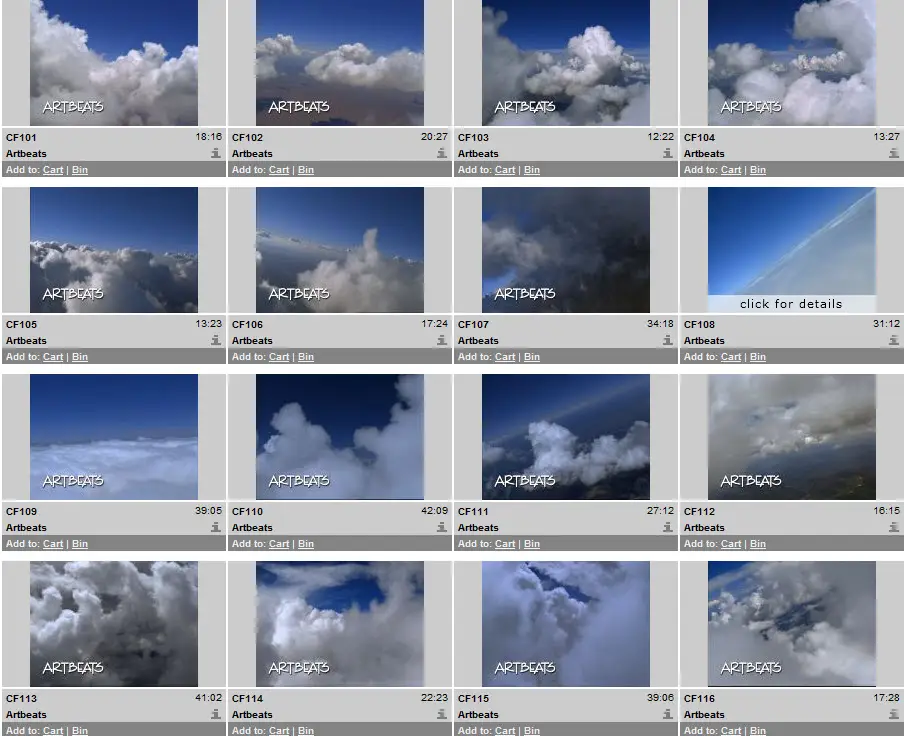Open info icon for clip CF112
The height and width of the screenshot is (736, 904).
pyautogui.click(x=894, y=527)
